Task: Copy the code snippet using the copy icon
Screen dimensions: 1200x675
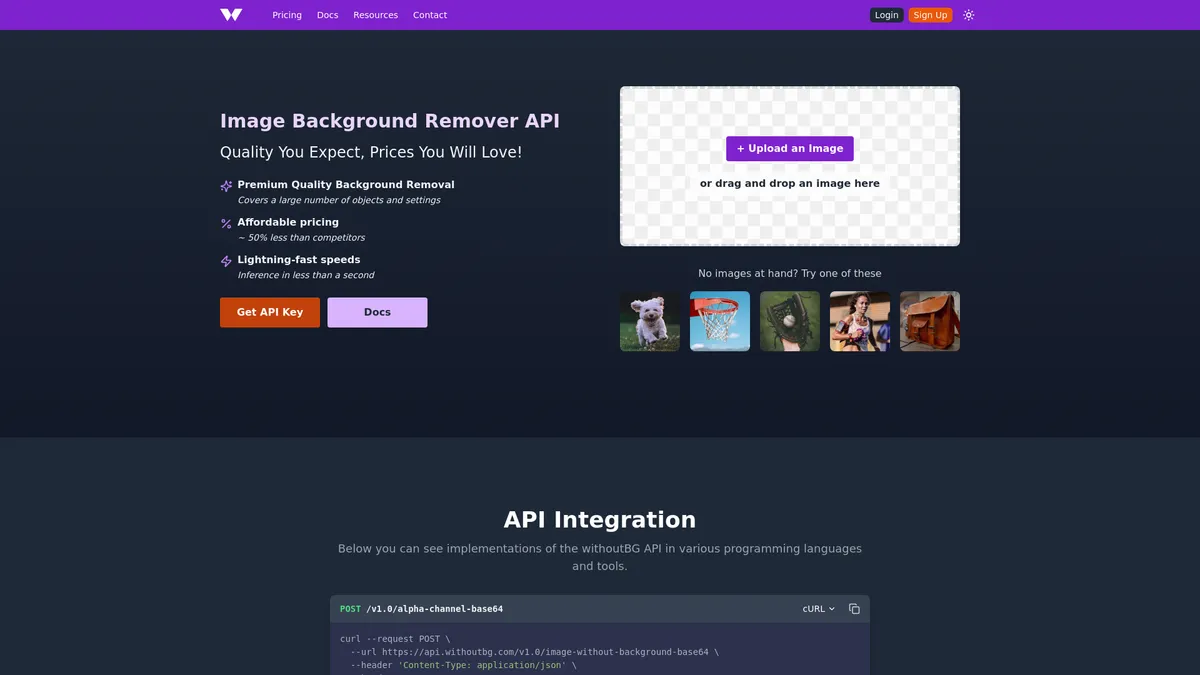Action: [x=854, y=608]
